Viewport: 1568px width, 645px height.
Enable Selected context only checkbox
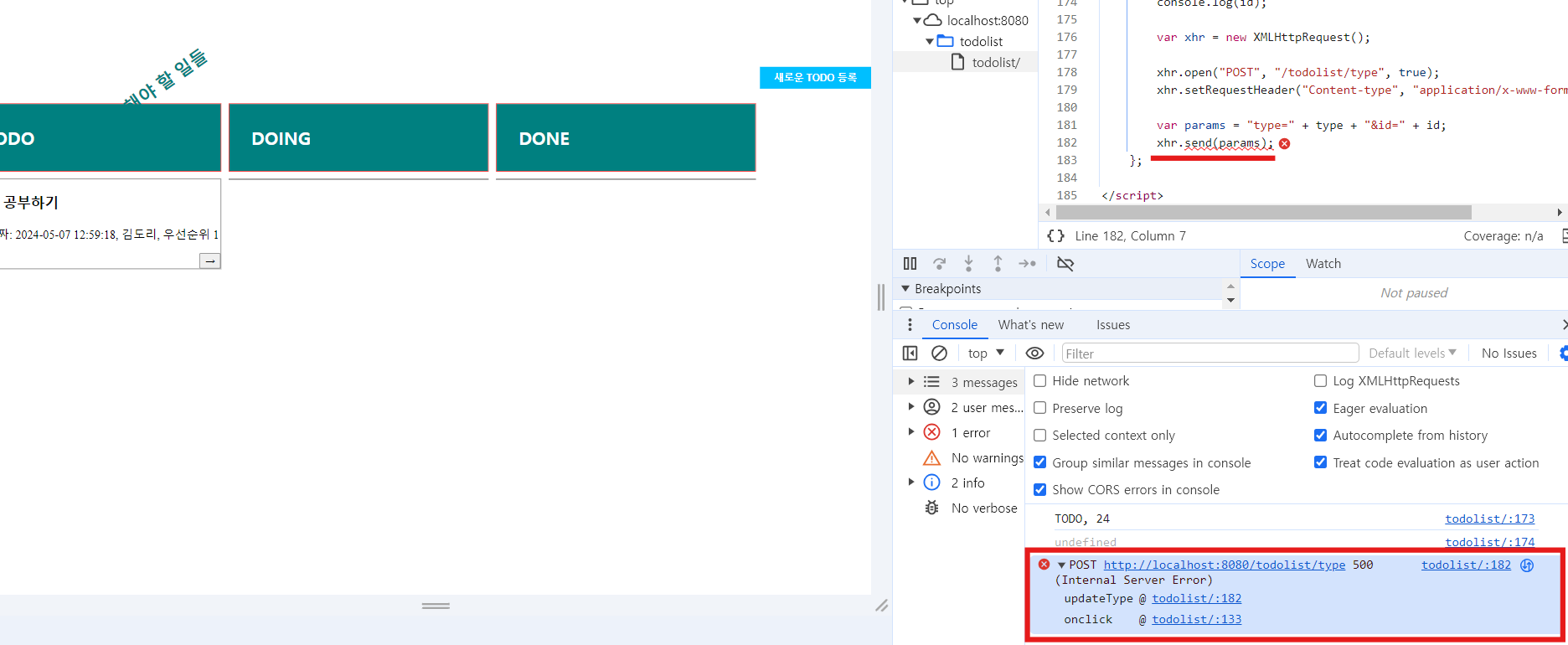coord(1040,436)
